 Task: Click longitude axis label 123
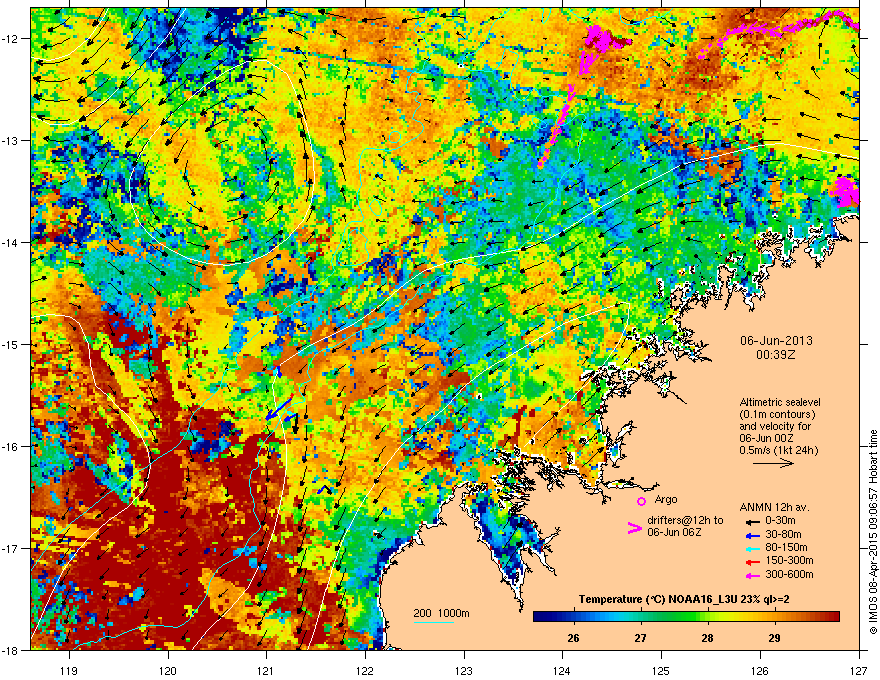tap(464, 670)
